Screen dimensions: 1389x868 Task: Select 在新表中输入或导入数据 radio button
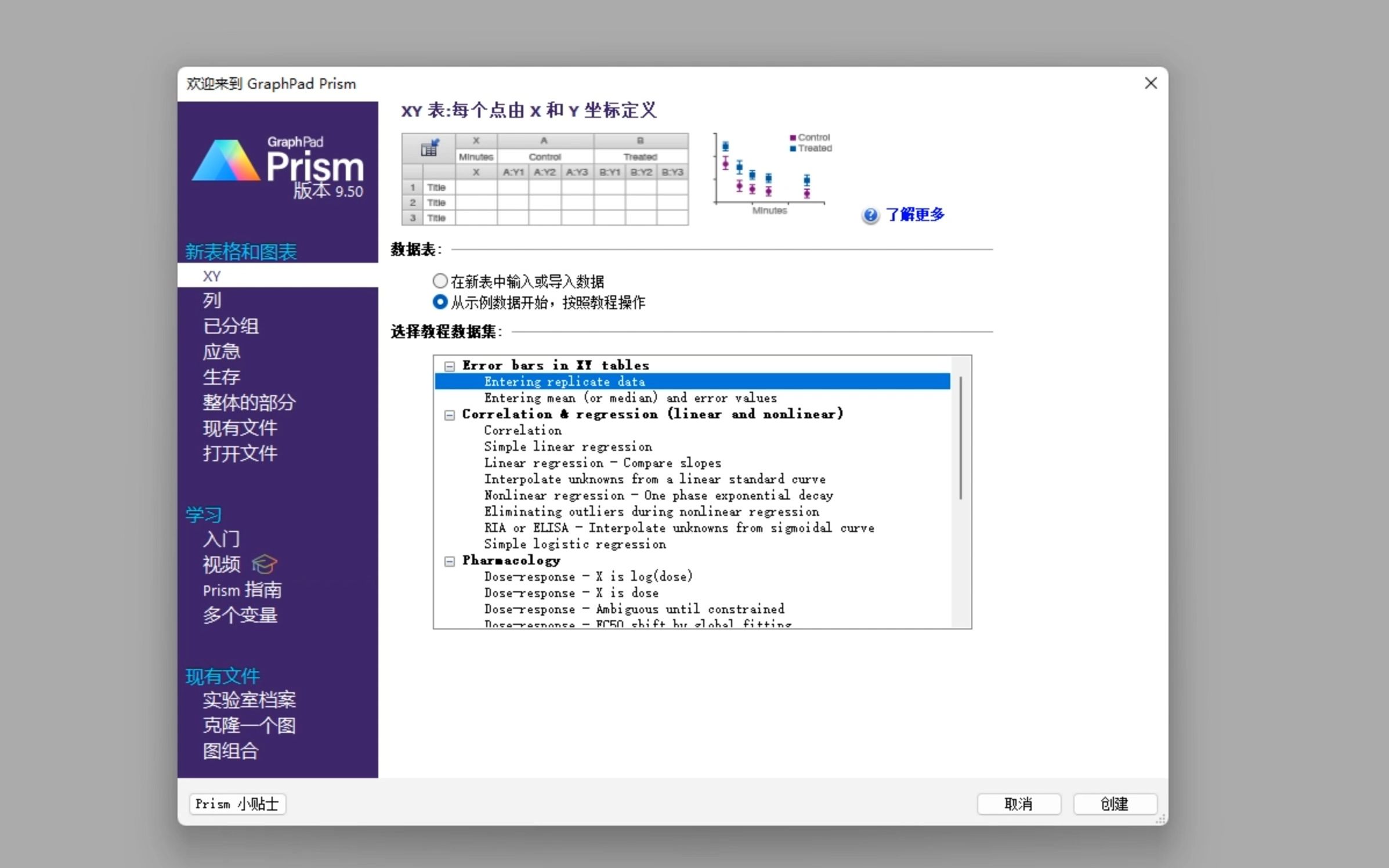coord(440,281)
